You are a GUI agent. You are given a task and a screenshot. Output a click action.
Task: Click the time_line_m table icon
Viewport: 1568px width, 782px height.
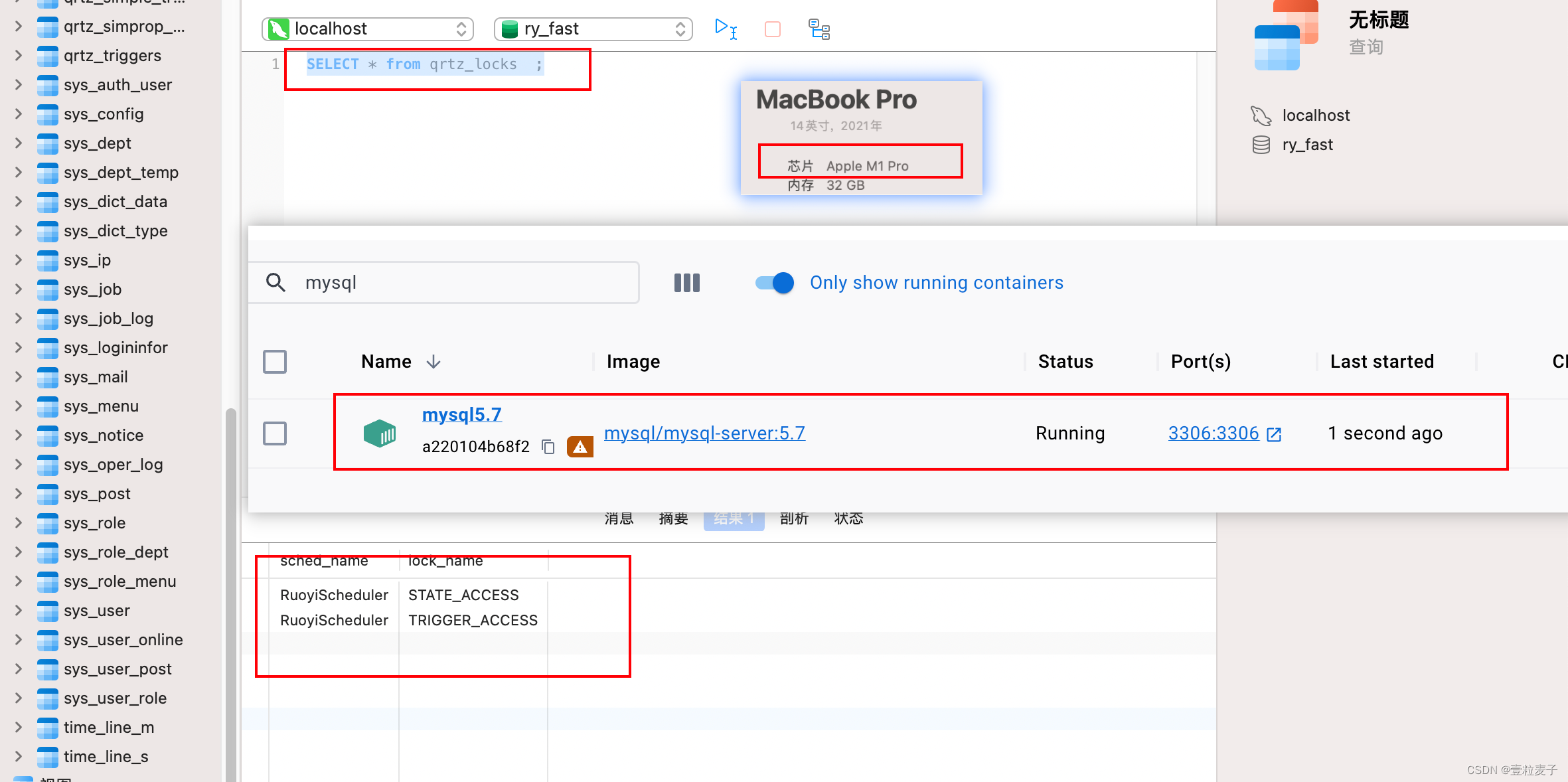point(48,728)
